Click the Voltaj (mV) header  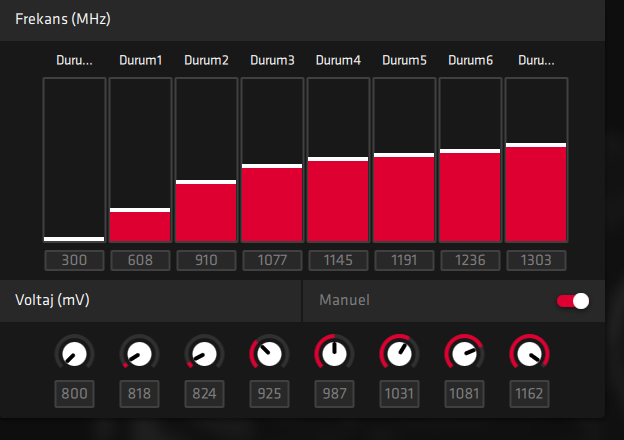tap(52, 300)
